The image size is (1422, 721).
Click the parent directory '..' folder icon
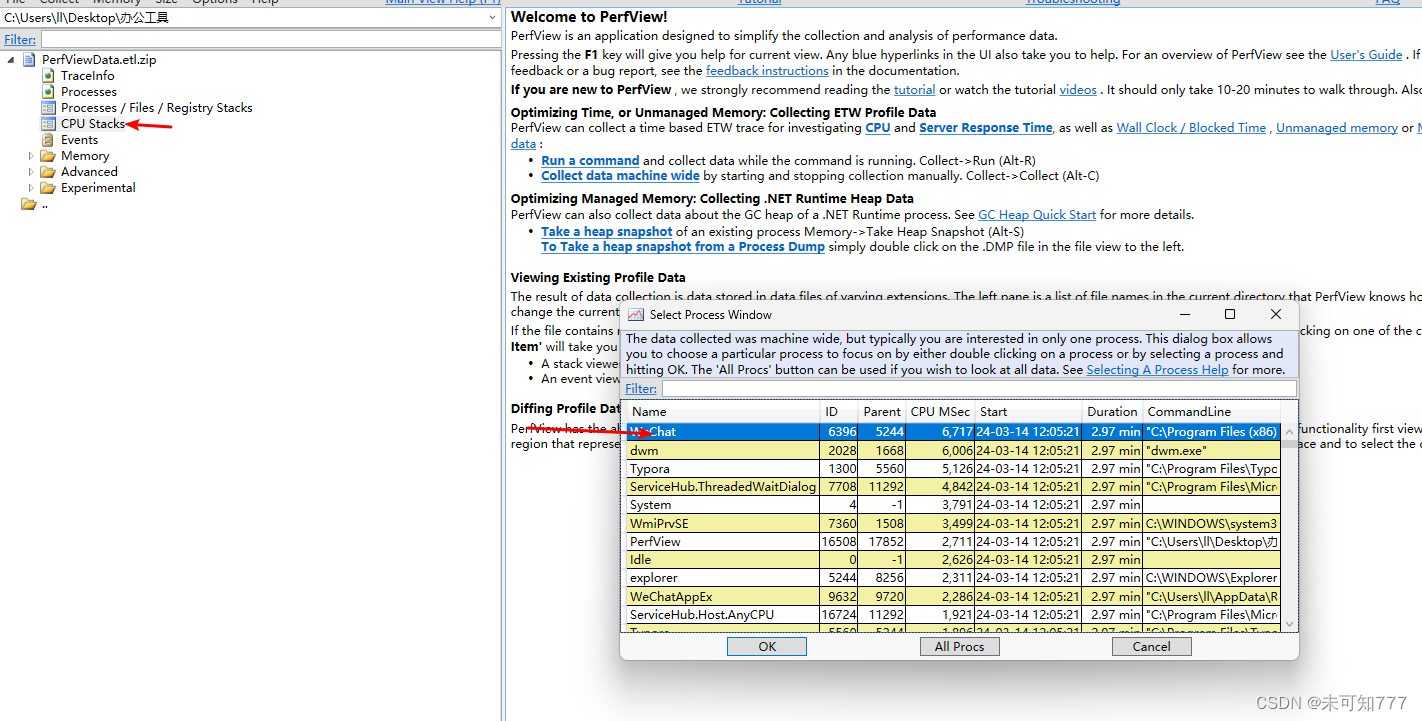[28, 204]
